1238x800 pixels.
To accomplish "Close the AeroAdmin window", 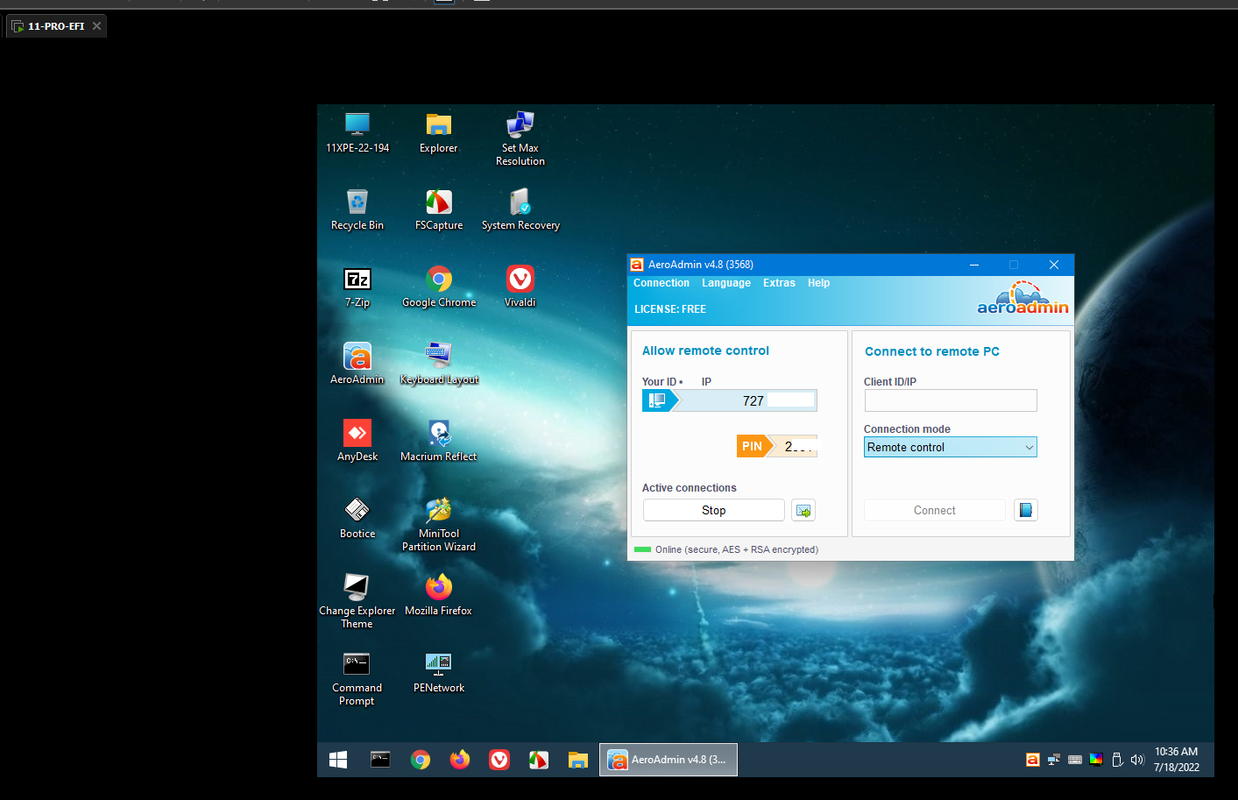I will click(x=1054, y=265).
